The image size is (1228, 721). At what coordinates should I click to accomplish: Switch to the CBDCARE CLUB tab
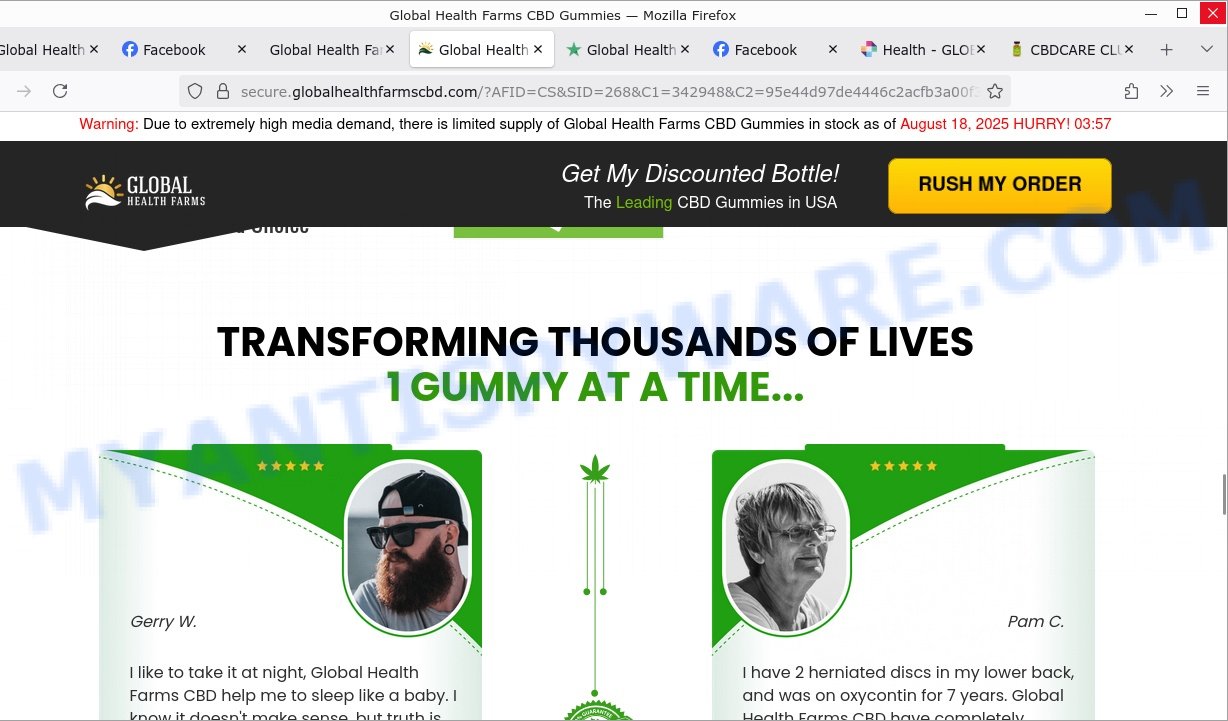[1069, 49]
